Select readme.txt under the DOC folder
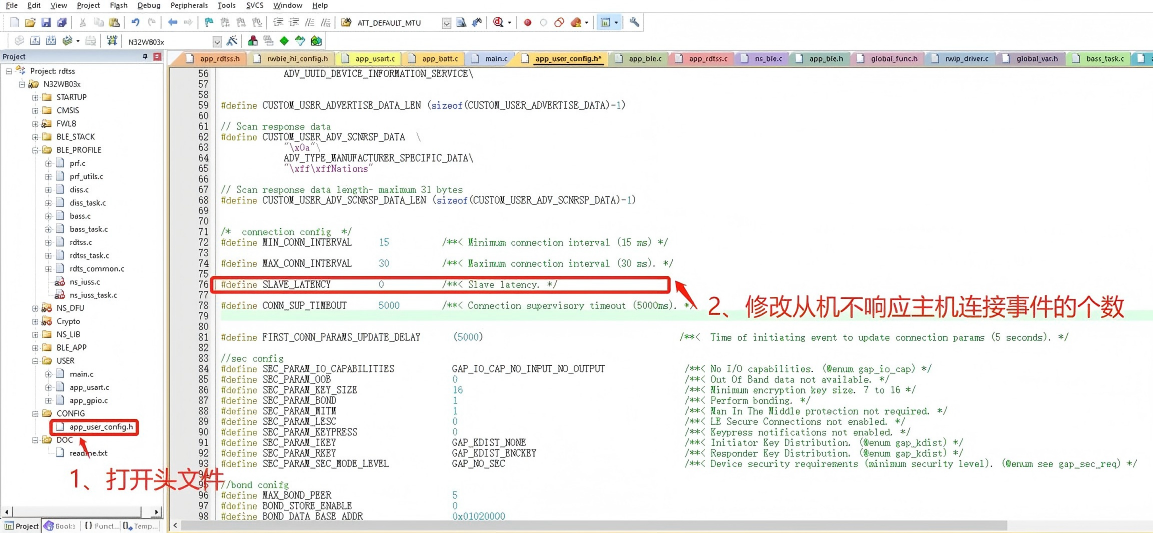1153x533 pixels. [88, 453]
